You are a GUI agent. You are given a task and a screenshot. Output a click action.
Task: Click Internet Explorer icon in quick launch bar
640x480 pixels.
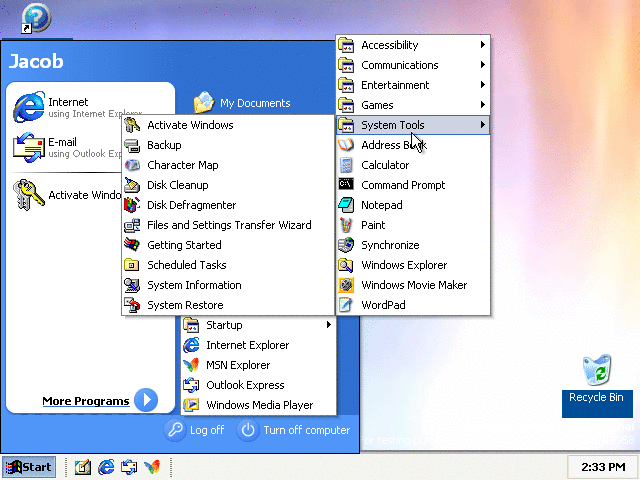pos(106,467)
